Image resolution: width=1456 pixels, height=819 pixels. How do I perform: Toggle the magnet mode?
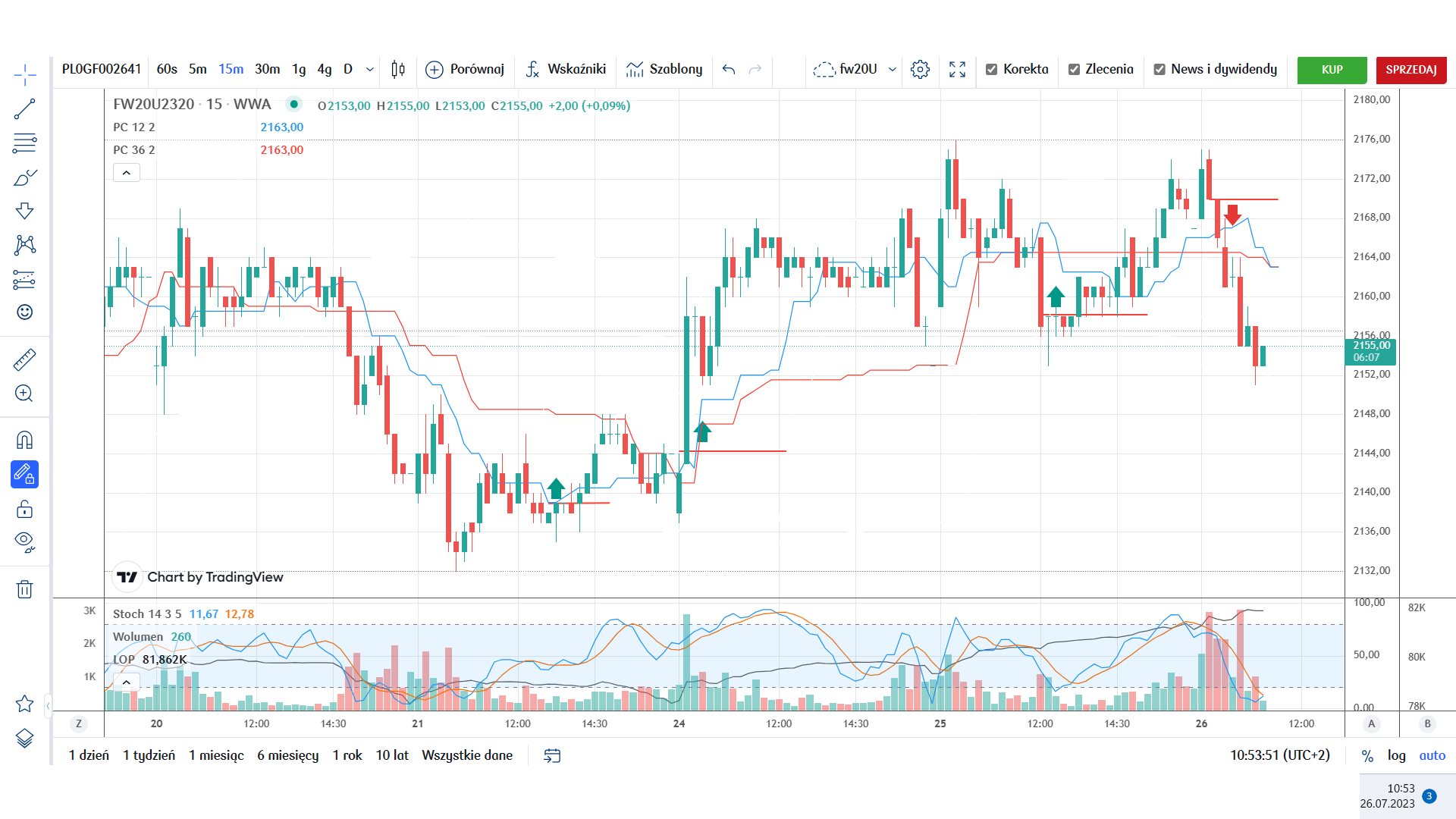24,441
